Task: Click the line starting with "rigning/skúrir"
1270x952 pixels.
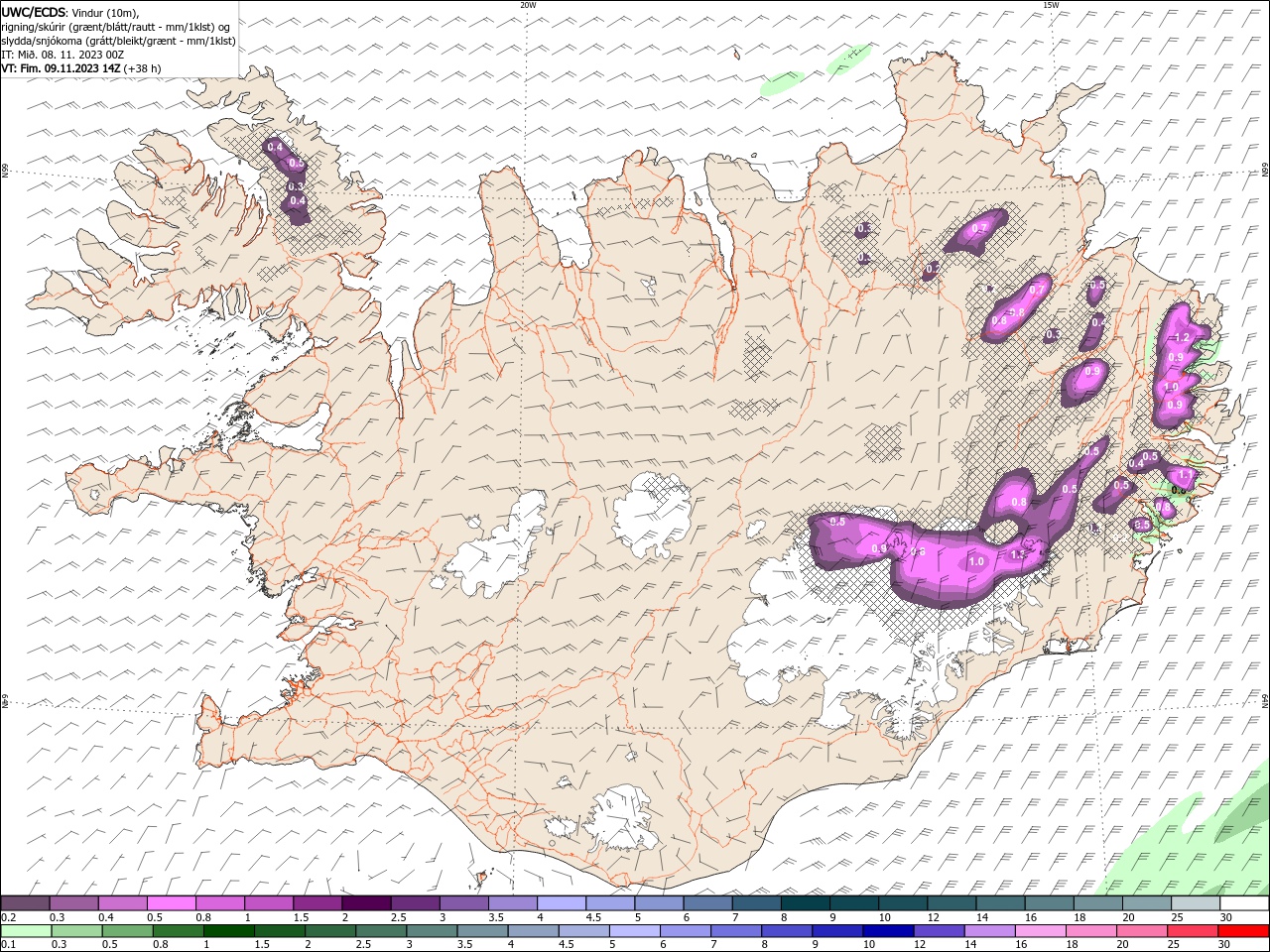Action: click(116, 27)
